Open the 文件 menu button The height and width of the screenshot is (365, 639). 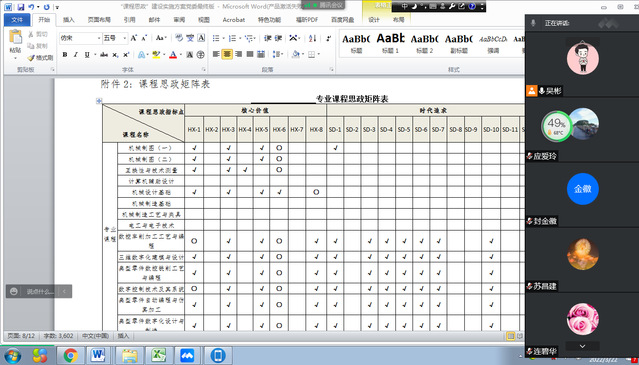pos(17,20)
